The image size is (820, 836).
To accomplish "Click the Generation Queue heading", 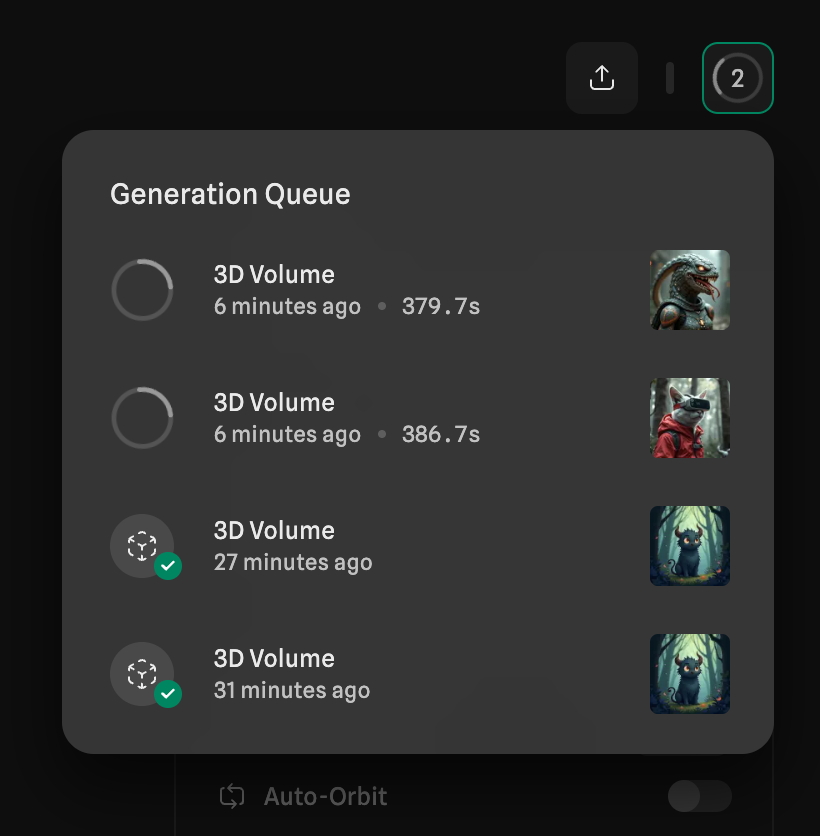I will point(230,194).
